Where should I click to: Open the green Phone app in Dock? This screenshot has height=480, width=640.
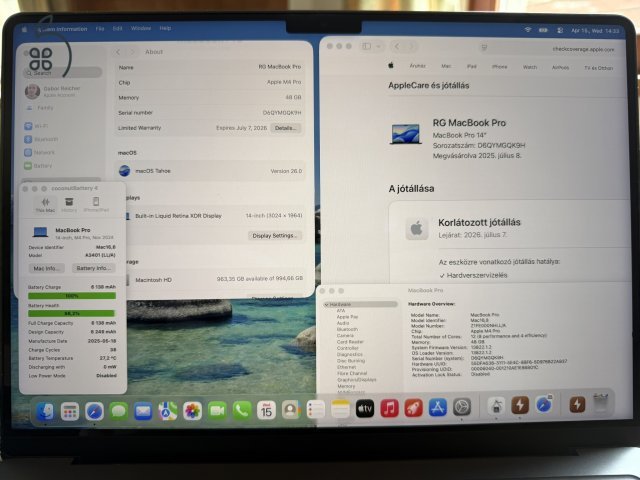[x=242, y=411]
